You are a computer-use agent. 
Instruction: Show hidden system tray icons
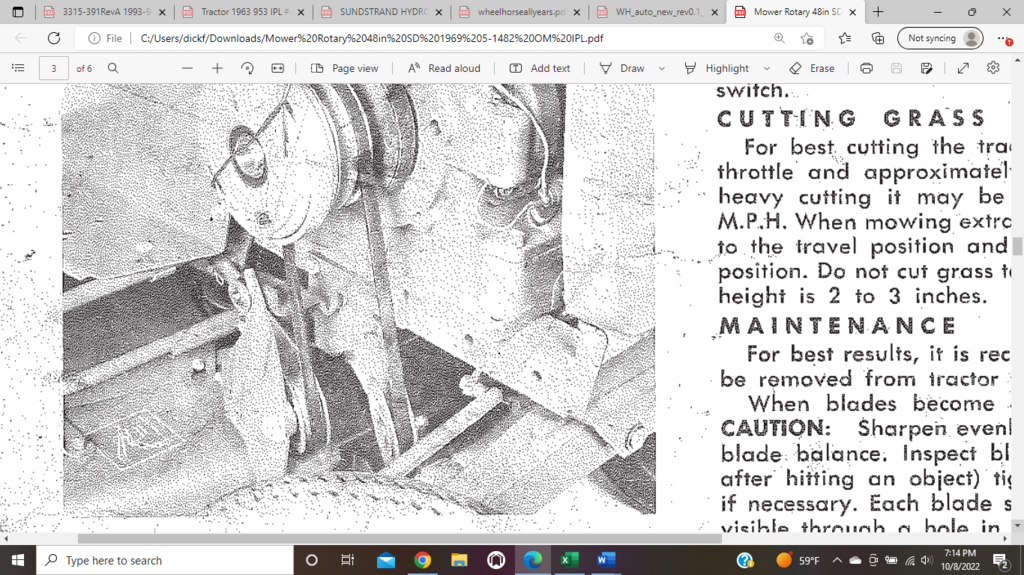tap(836, 560)
